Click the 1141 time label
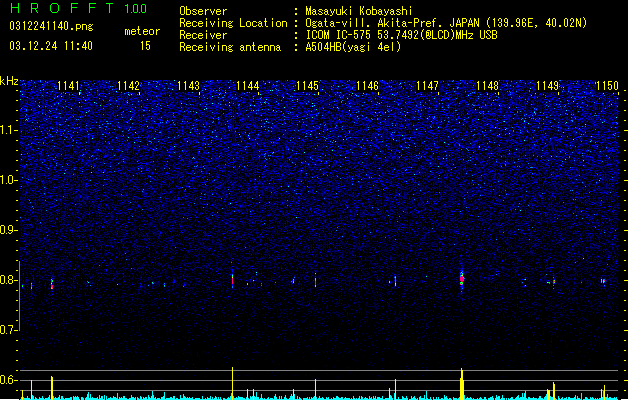 point(68,86)
